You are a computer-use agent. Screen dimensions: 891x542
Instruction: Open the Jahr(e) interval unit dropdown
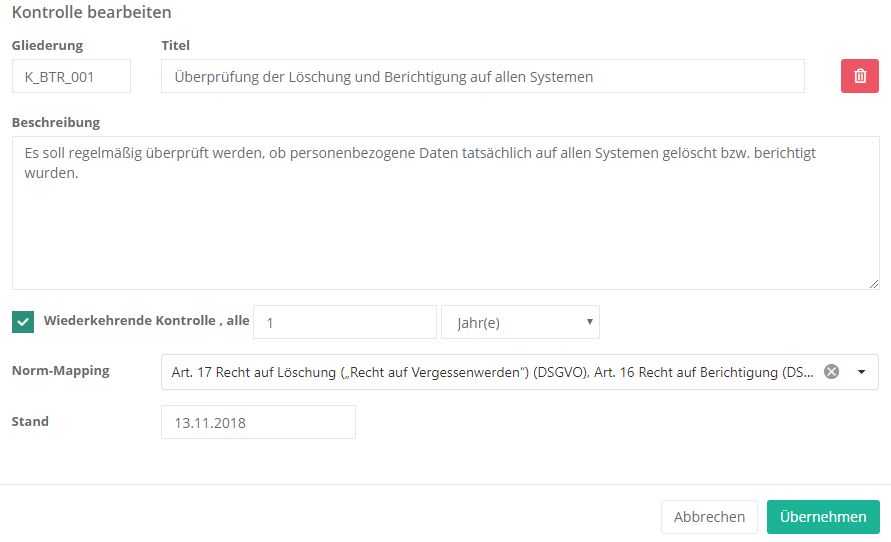point(520,322)
